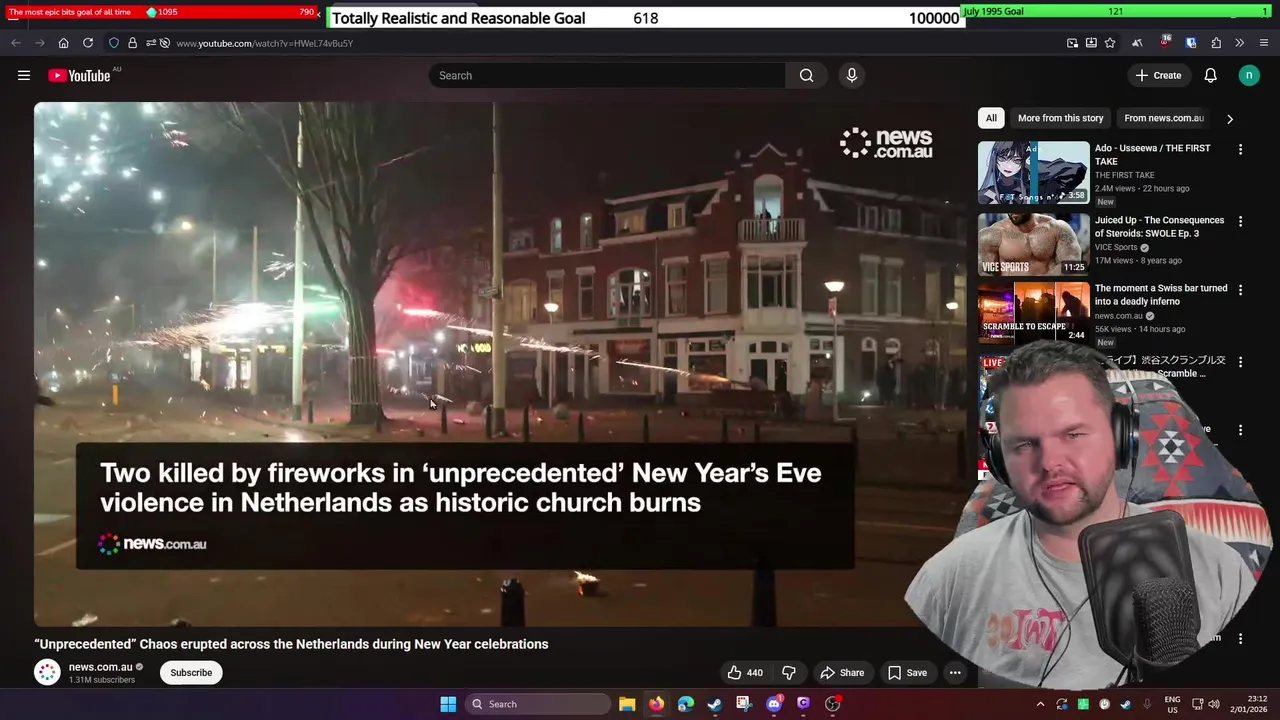Click the YouTube search magnifier button
The width and height of the screenshot is (1280, 720).
coord(806,75)
